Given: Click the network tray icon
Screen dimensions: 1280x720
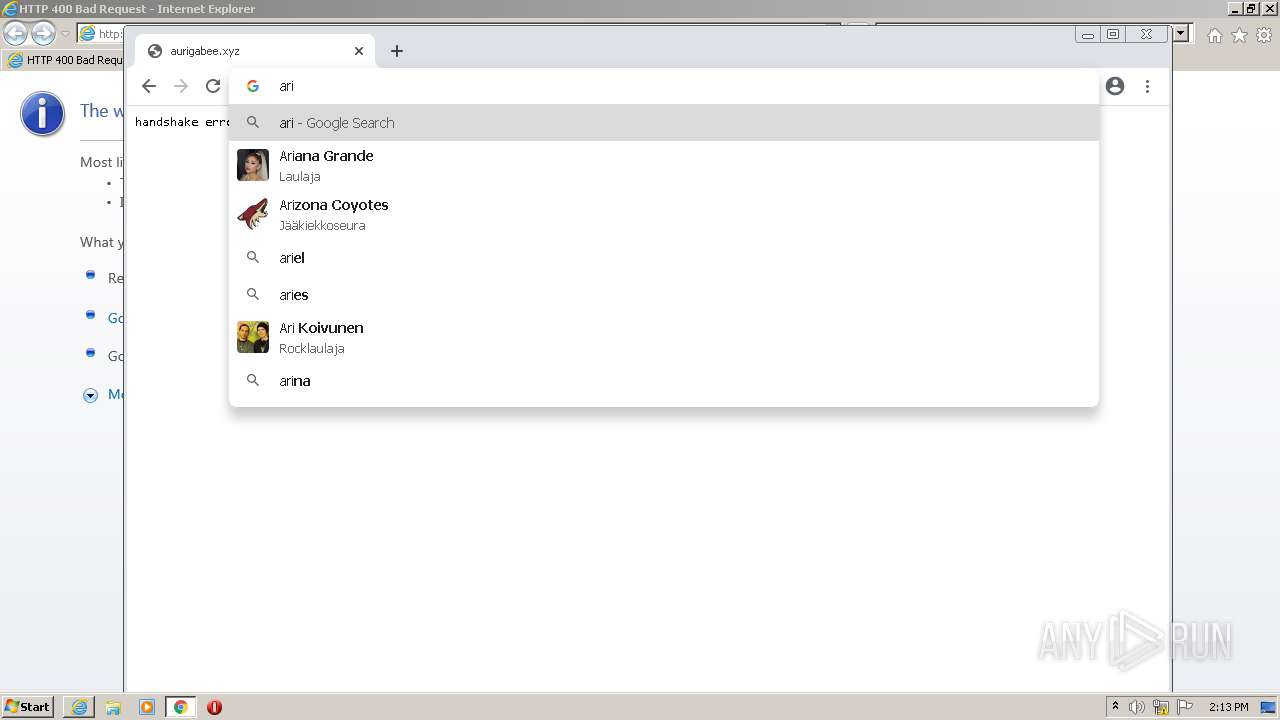Looking at the screenshot, I should pos(1161,707).
